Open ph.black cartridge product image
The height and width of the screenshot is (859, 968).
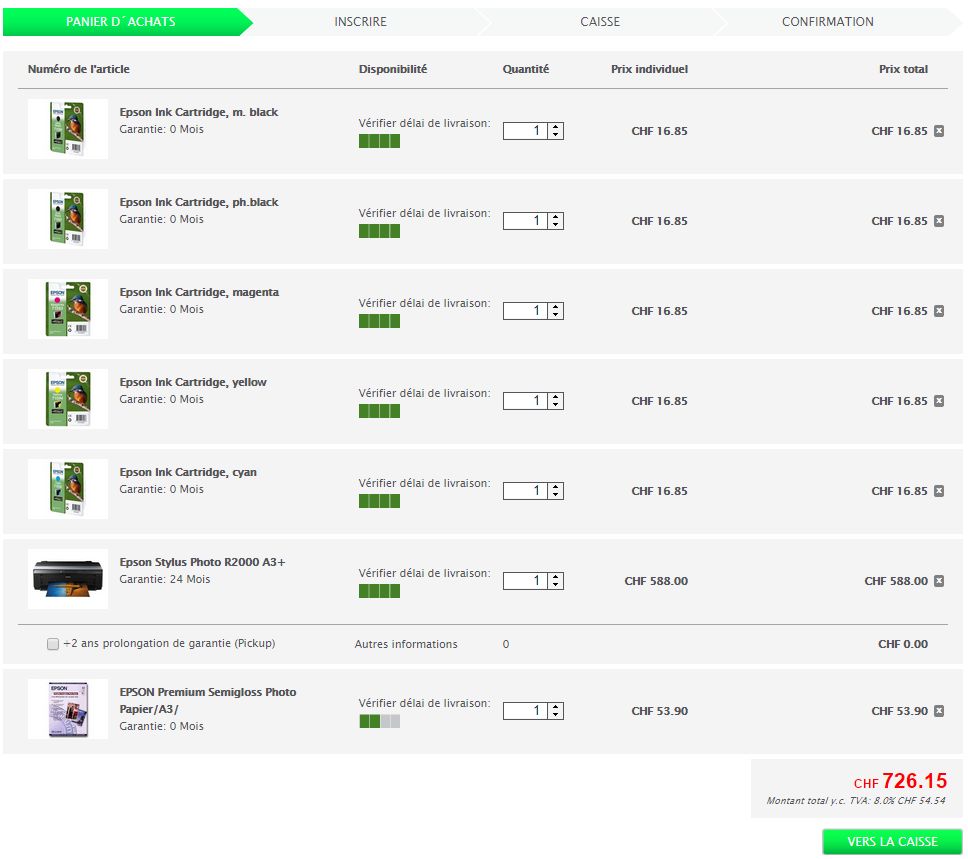pyautogui.click(x=68, y=219)
